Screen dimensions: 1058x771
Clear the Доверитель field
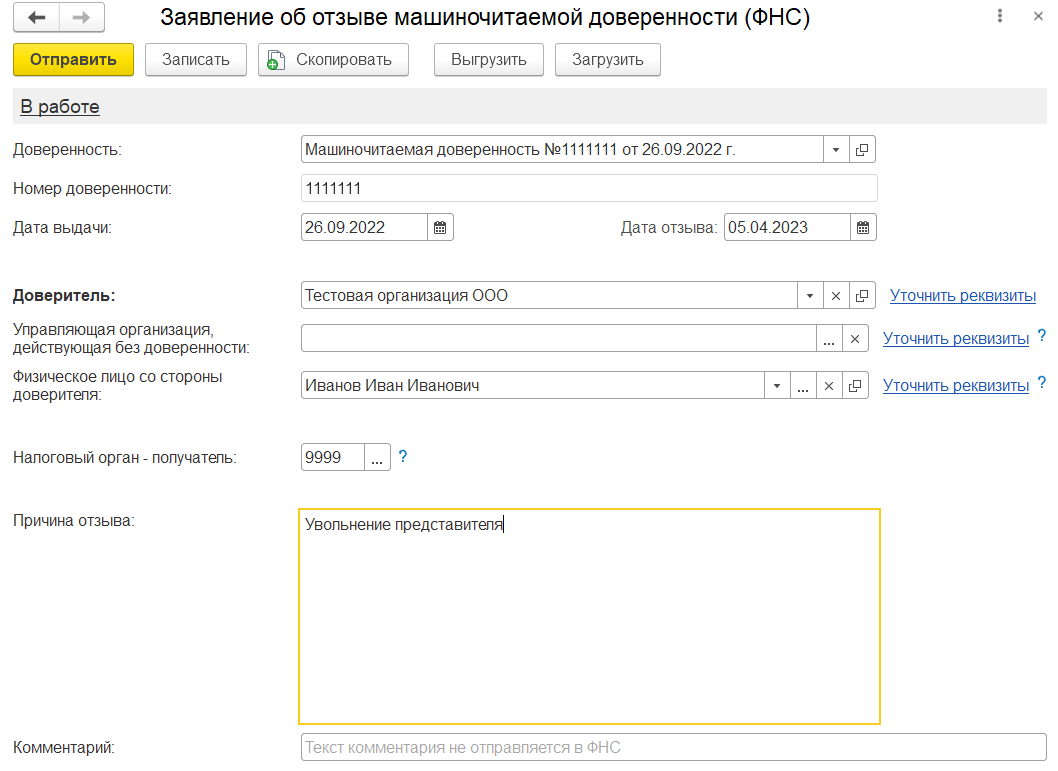835,295
